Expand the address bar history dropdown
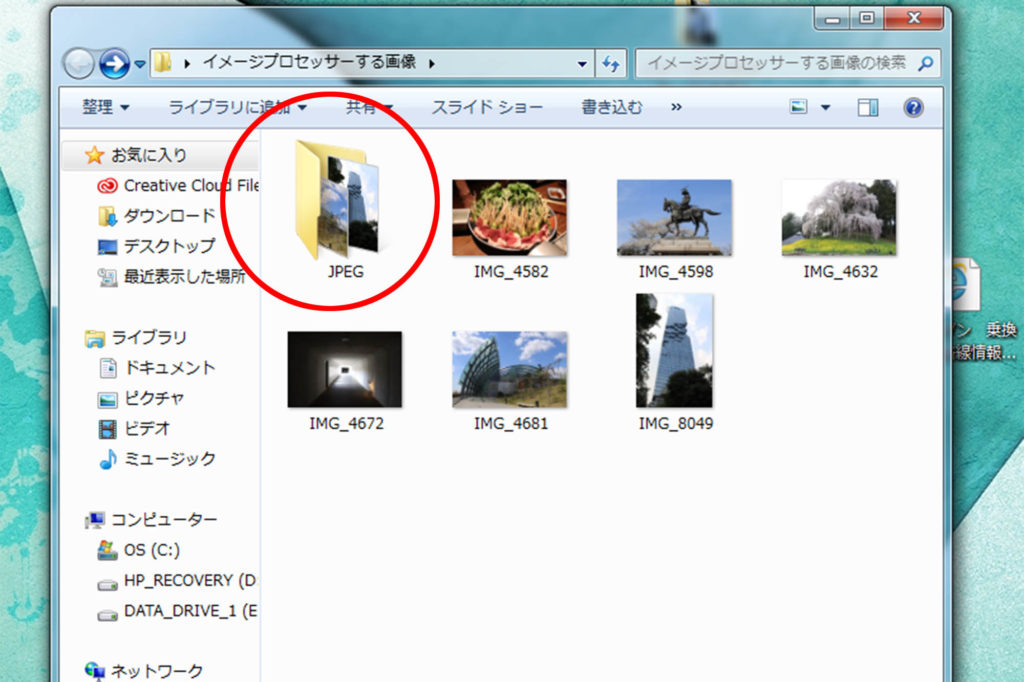Image resolution: width=1024 pixels, height=682 pixels. pyautogui.click(x=583, y=63)
